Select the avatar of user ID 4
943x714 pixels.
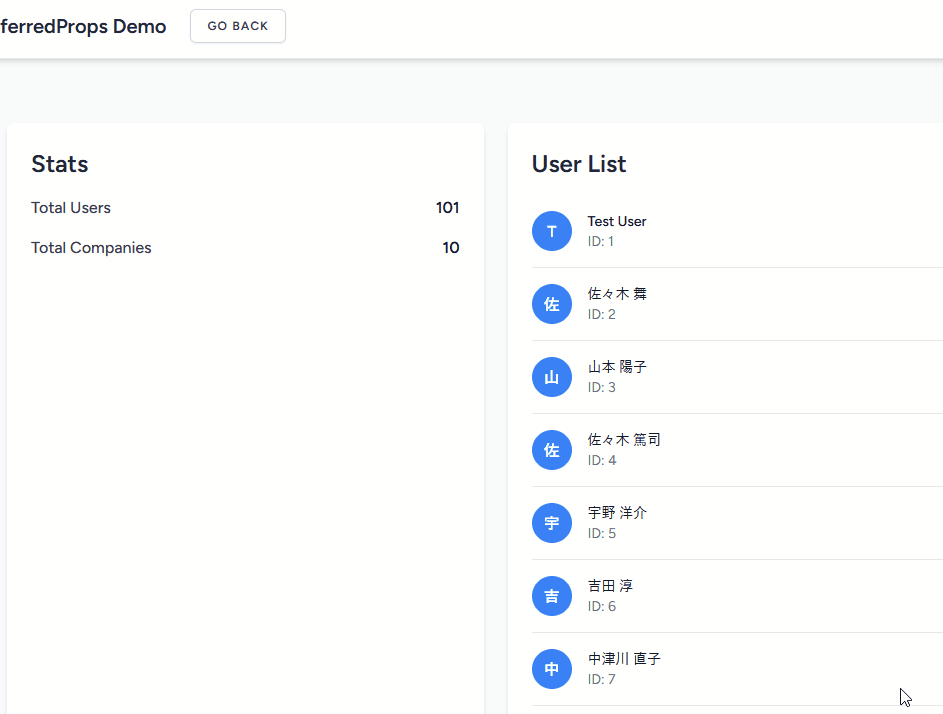(x=551, y=450)
